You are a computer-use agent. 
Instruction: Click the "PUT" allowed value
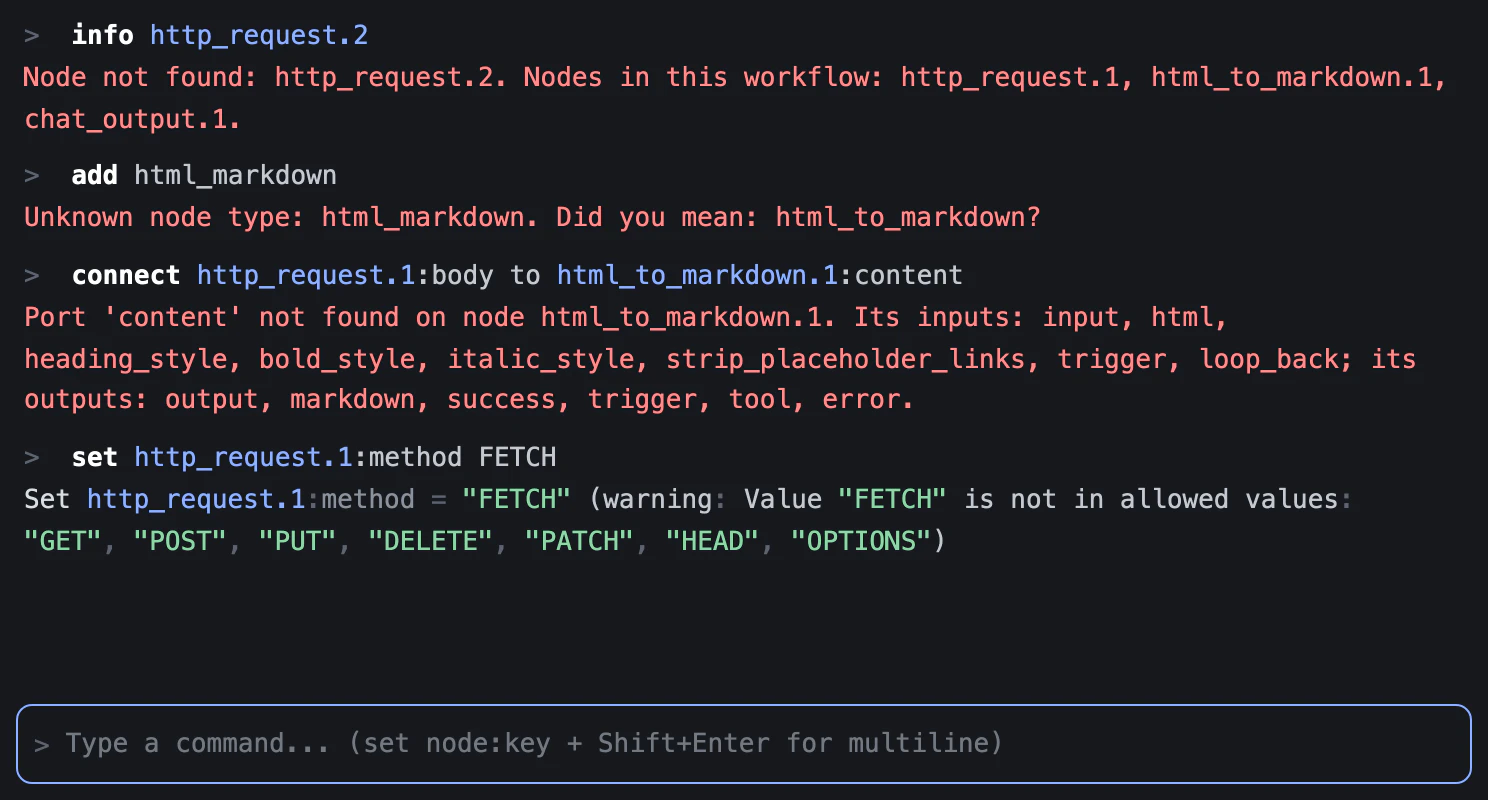pos(298,542)
